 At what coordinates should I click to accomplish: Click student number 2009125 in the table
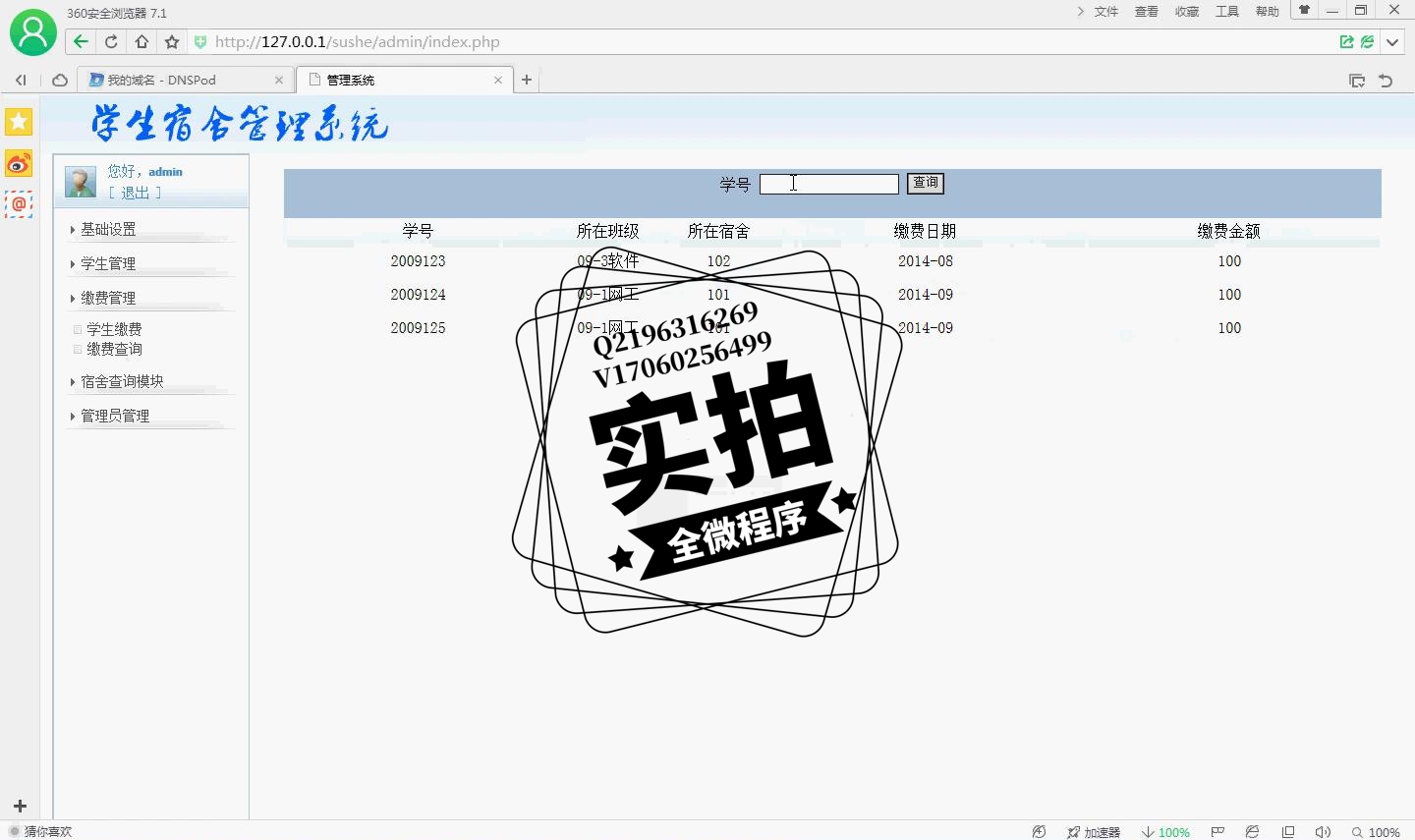click(418, 328)
